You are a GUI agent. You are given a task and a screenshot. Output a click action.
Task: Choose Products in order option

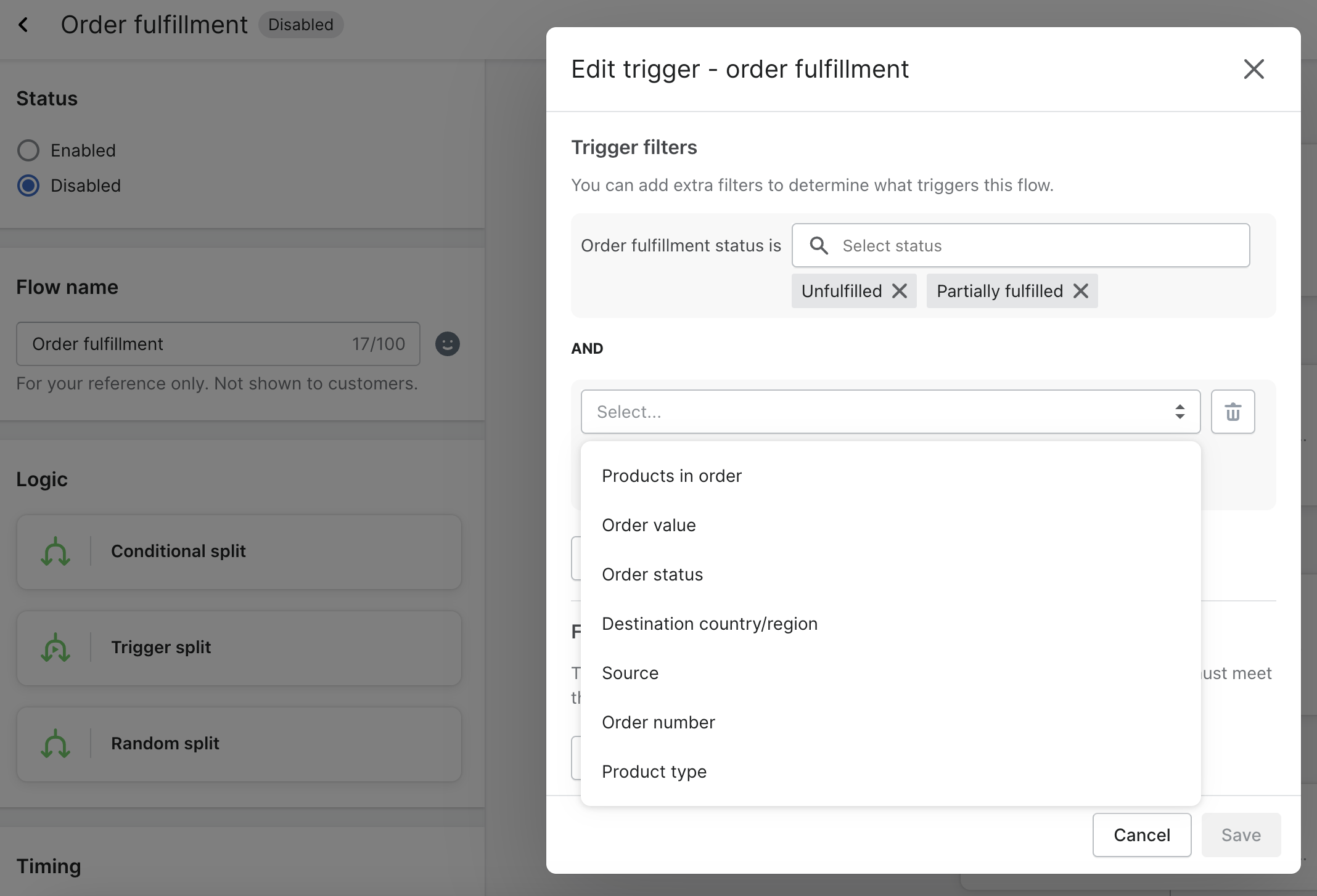[x=671, y=476]
